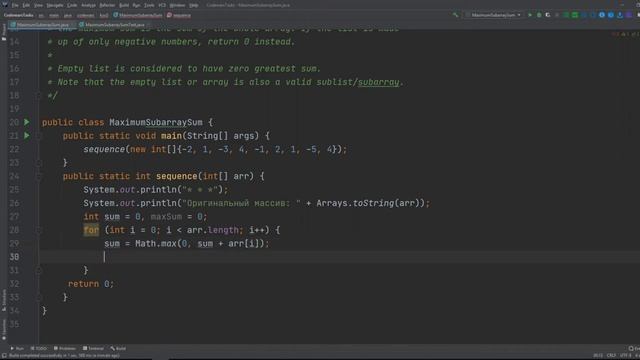This screenshot has height=360, width=640.
Task: Click fold end marker at line 23
Action: click(38, 162)
